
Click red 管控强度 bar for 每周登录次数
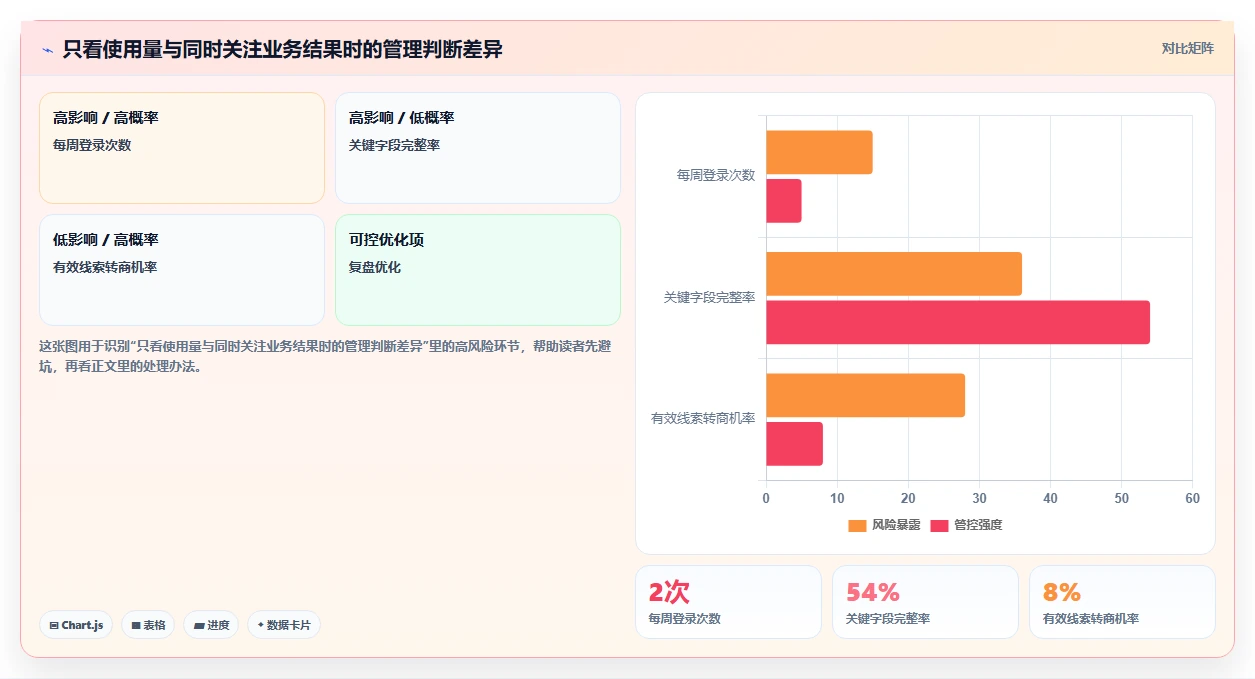point(784,201)
